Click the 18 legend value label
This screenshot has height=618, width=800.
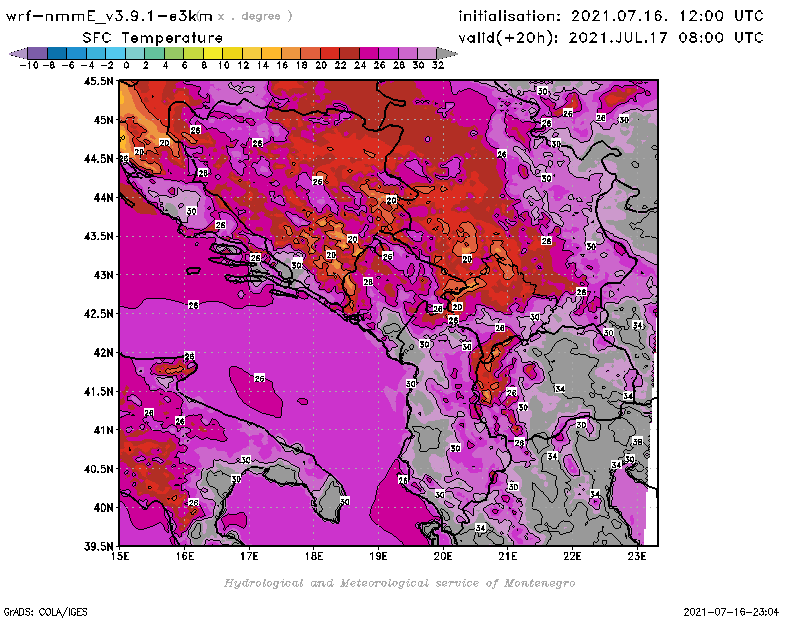[302, 65]
